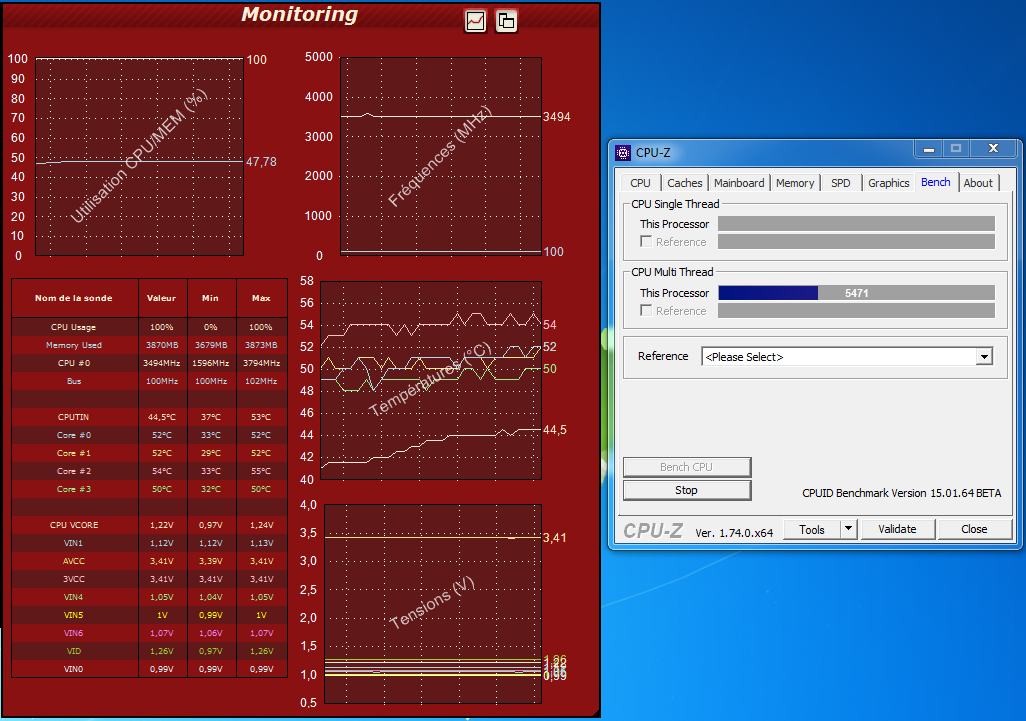Expand the Tools dropdown arrow

tap(848, 530)
